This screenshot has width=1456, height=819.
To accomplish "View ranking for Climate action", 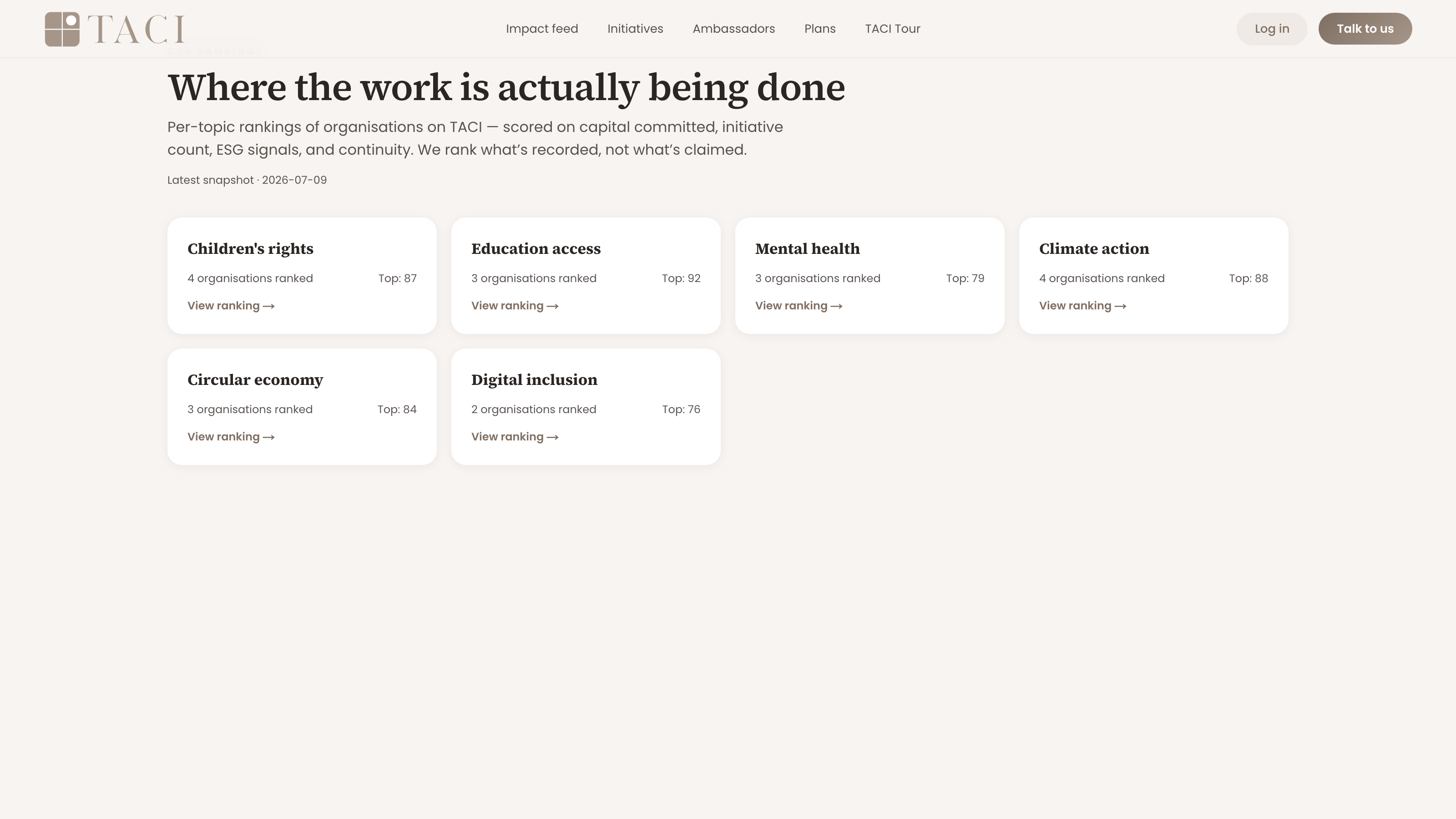I will pyautogui.click(x=1082, y=306).
